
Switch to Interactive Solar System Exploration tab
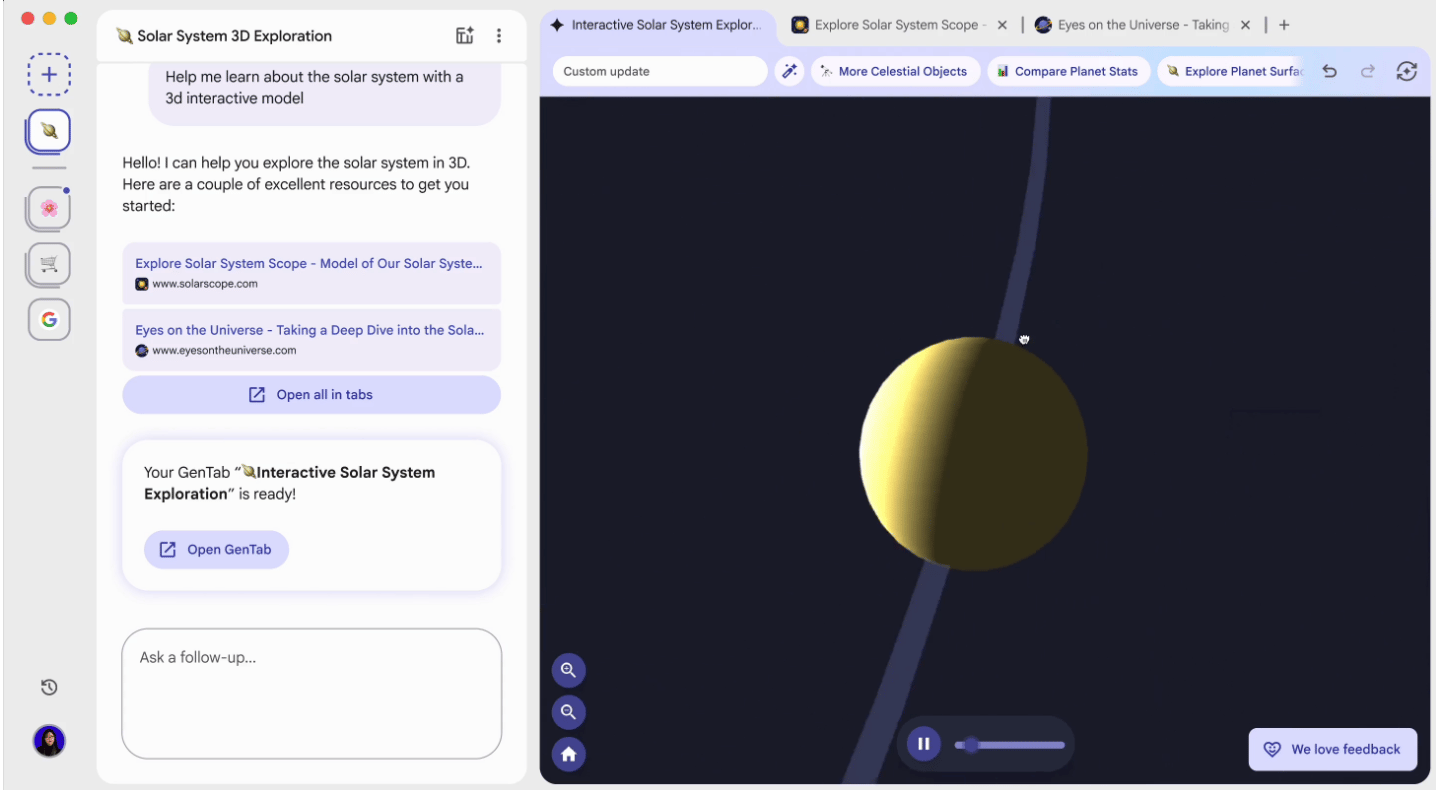tap(658, 25)
